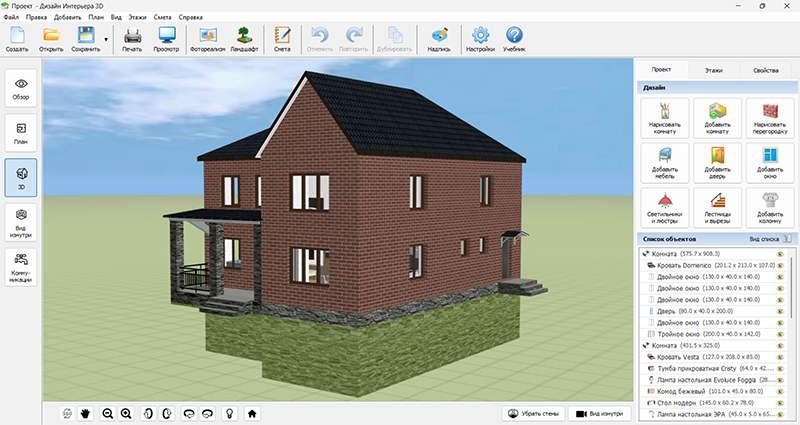Switch to Обзор overview mode

[x=21, y=88]
